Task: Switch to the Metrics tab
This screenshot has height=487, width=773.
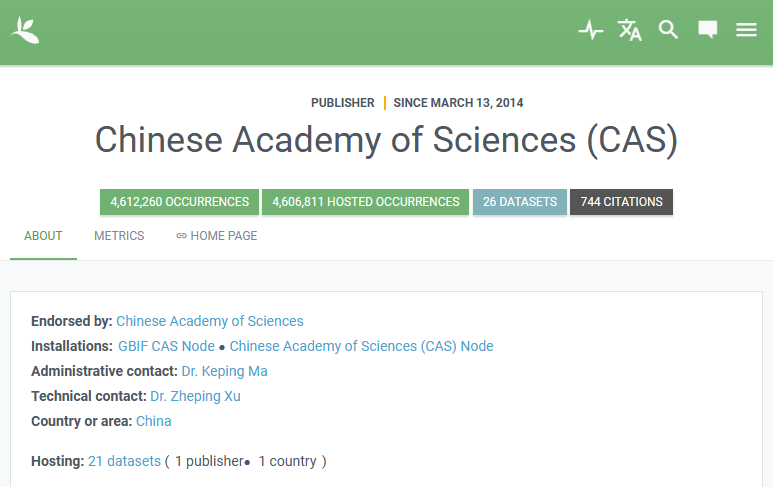Action: (119, 236)
